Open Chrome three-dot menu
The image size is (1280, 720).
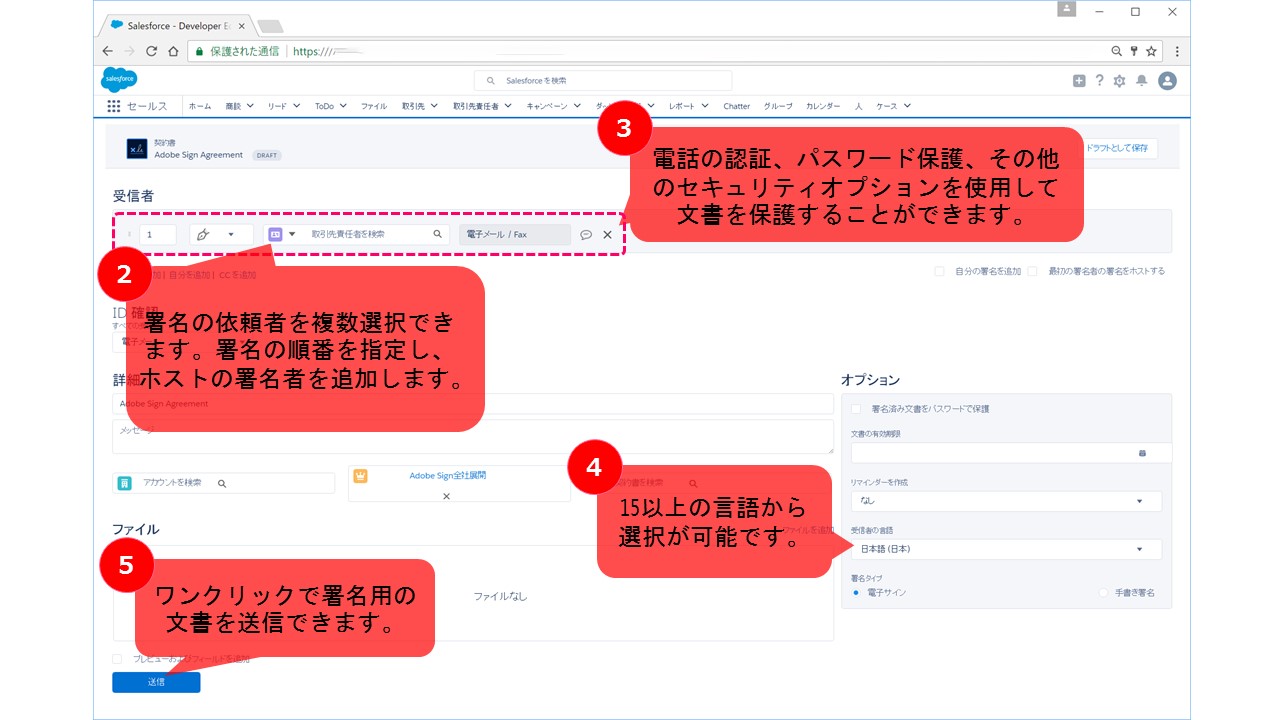click(x=1177, y=51)
